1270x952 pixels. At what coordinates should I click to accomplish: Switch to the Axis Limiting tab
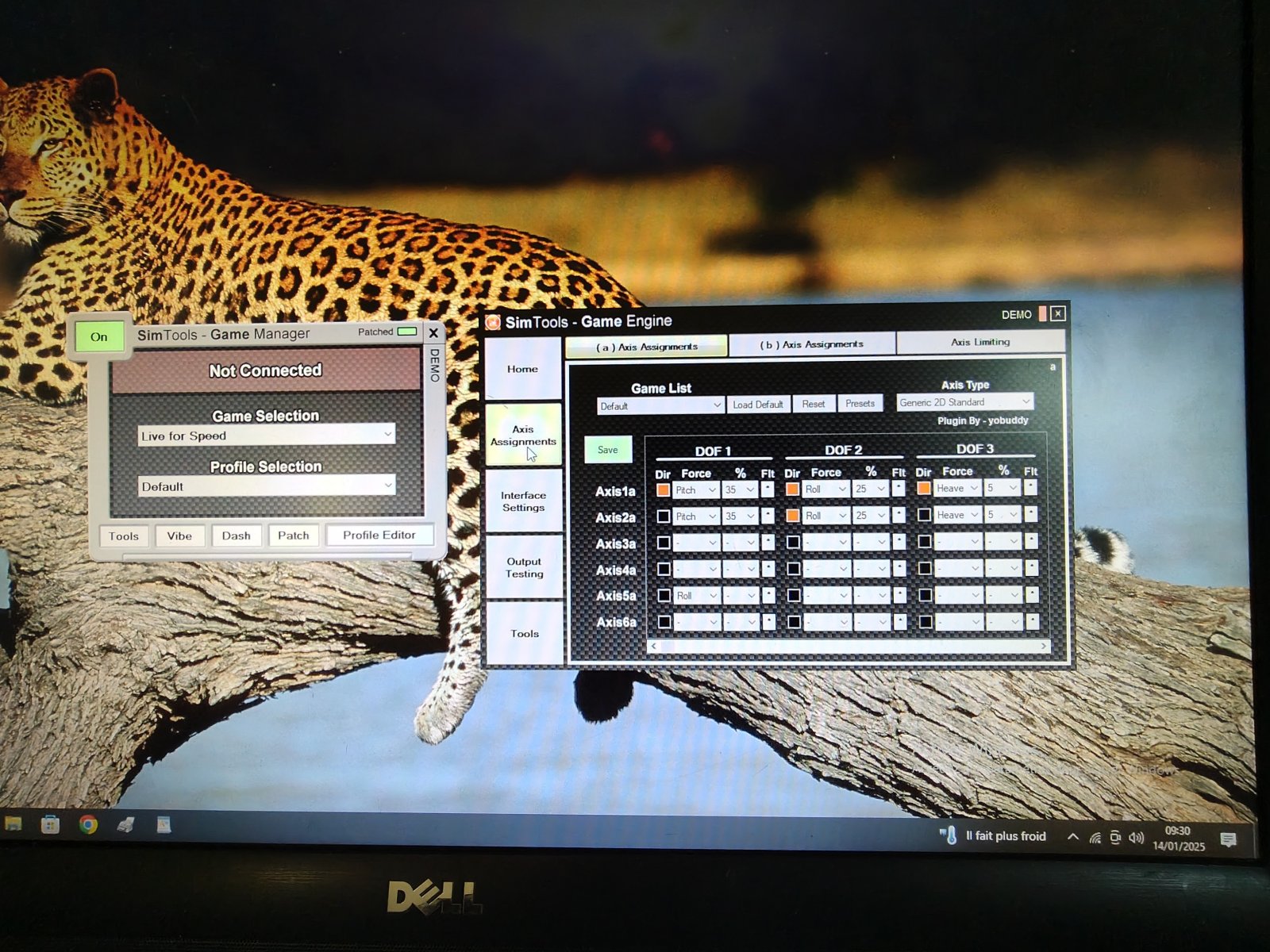click(980, 342)
